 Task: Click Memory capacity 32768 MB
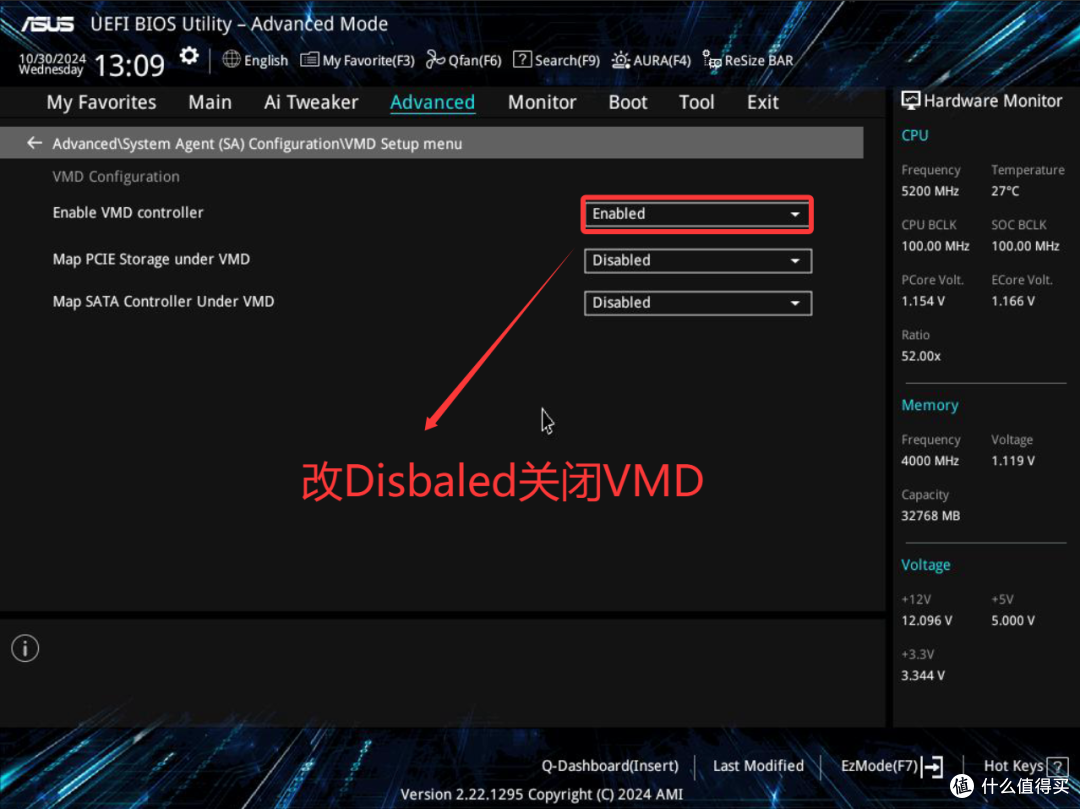(x=931, y=516)
